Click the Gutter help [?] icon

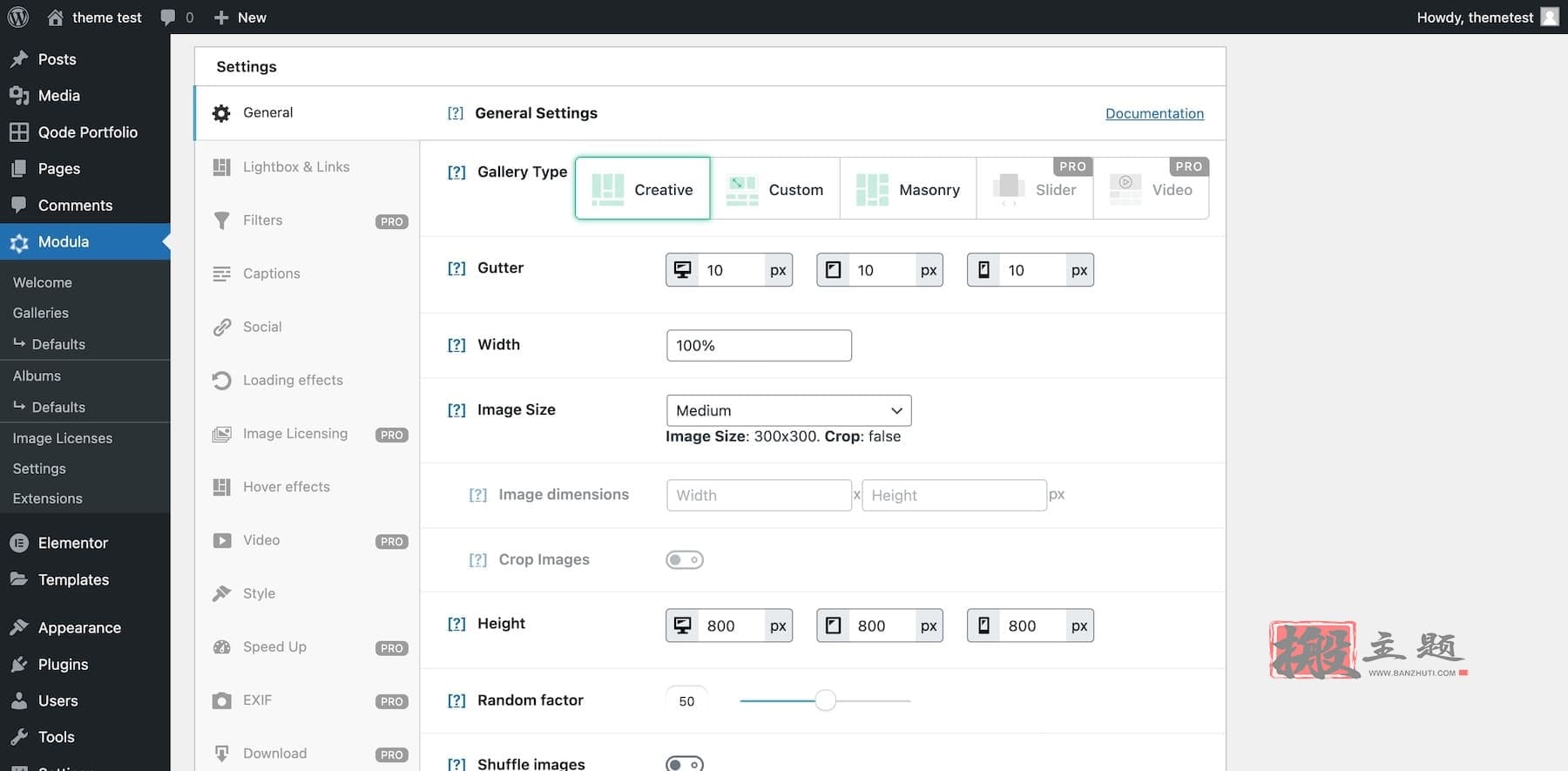tap(456, 268)
